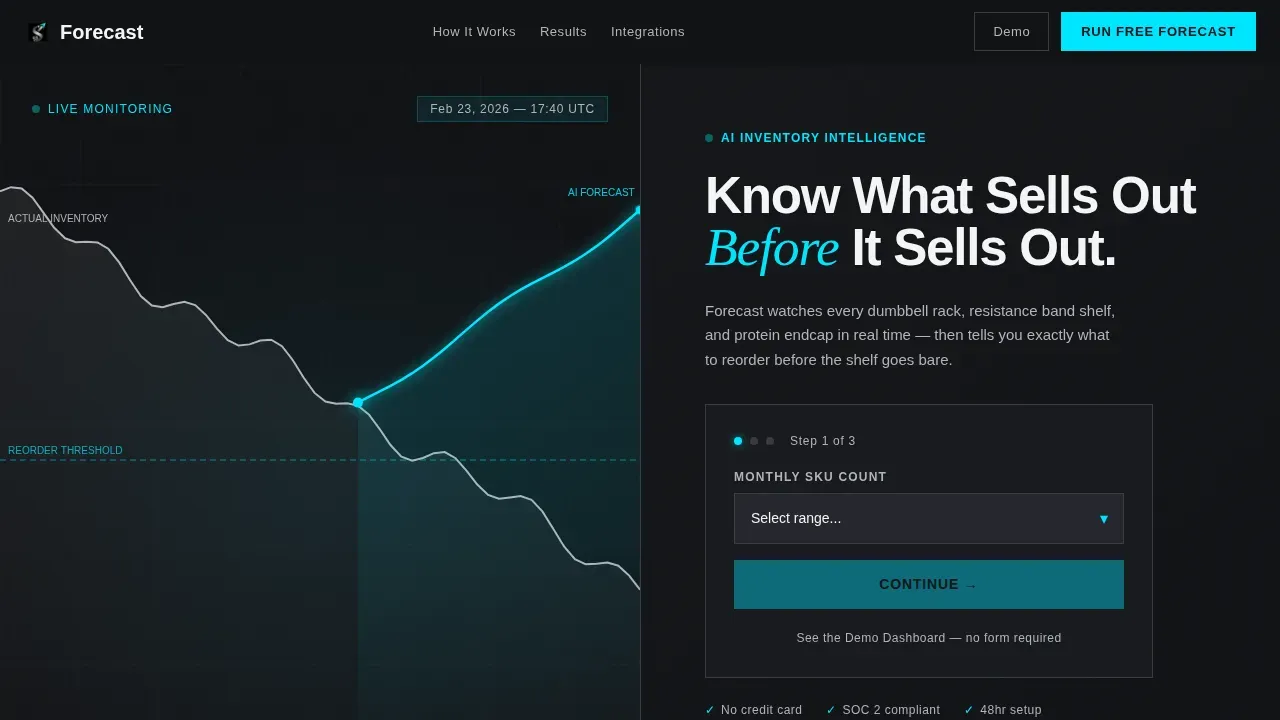Click Run Free Forecast button

1158,32
